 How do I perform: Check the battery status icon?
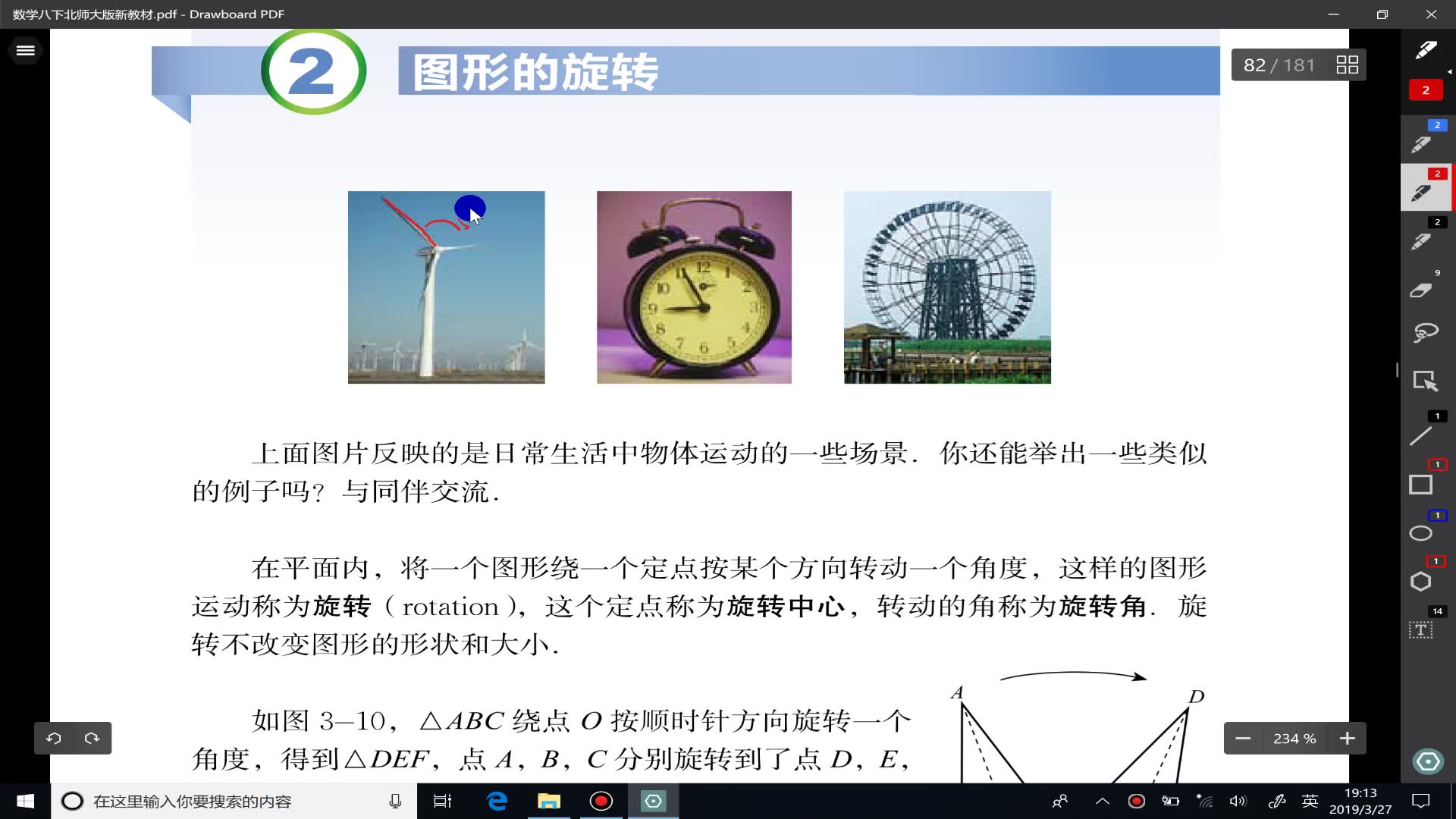click(1170, 801)
